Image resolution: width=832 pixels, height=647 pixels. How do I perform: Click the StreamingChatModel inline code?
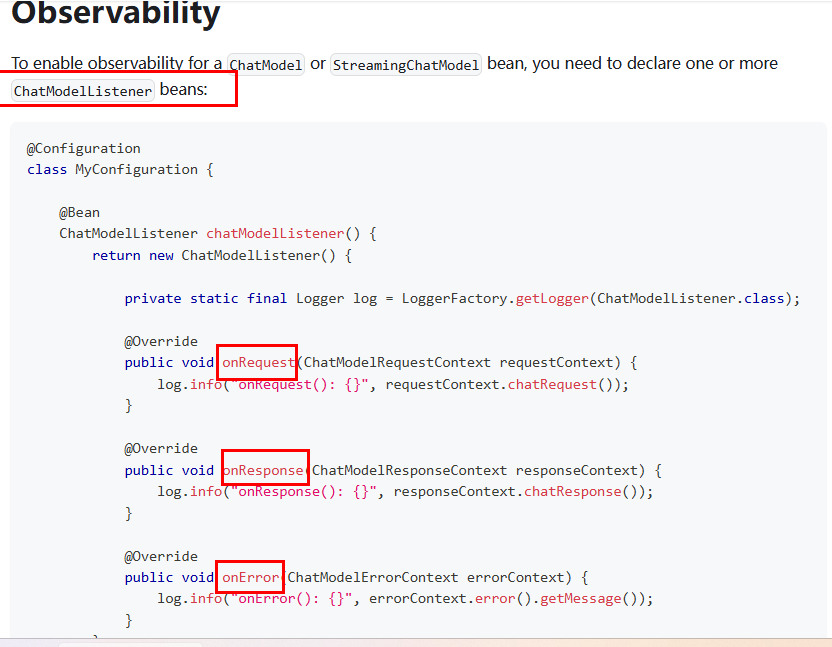(x=406, y=65)
